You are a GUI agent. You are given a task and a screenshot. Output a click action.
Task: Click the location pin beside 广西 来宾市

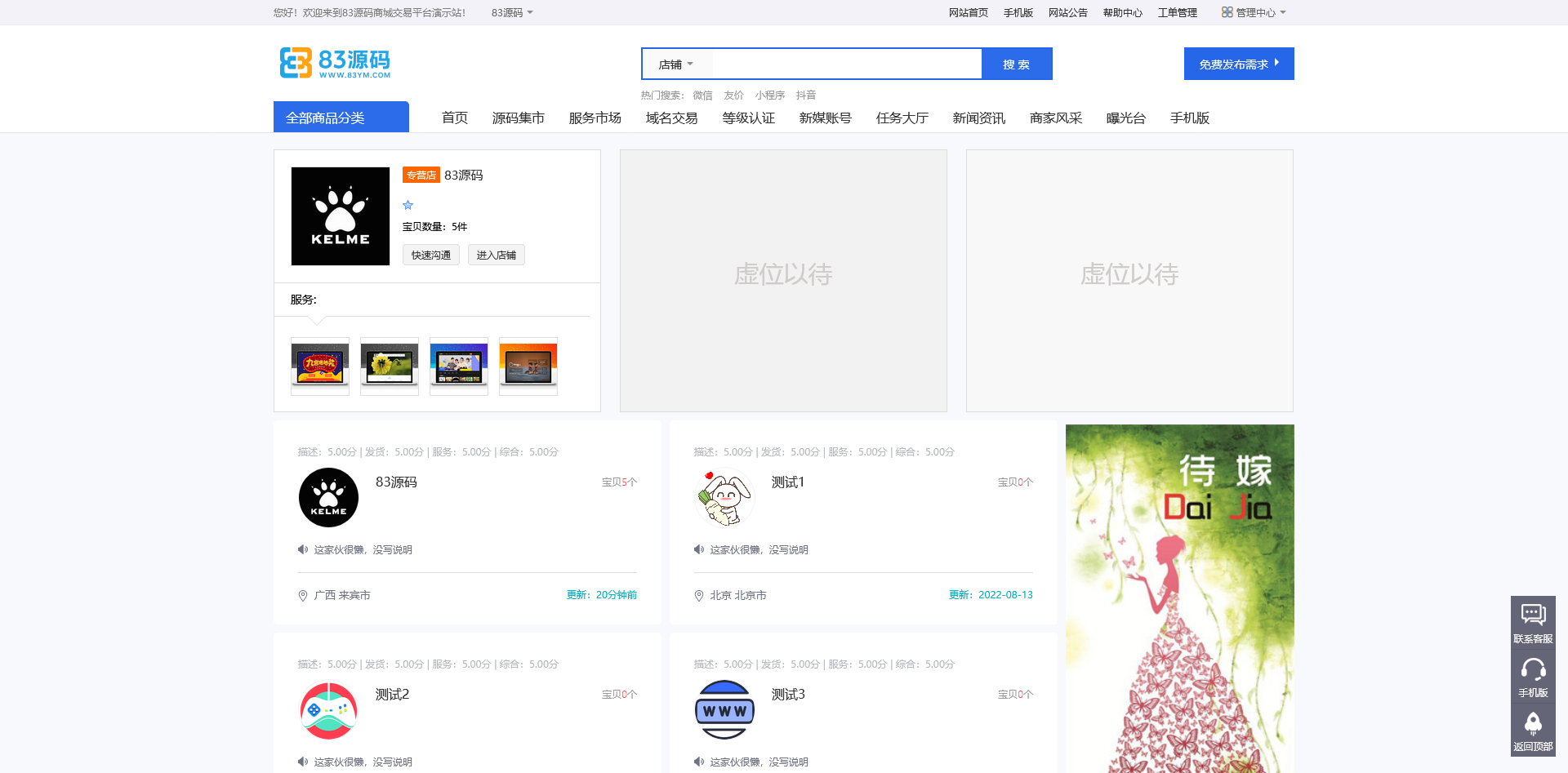point(303,596)
